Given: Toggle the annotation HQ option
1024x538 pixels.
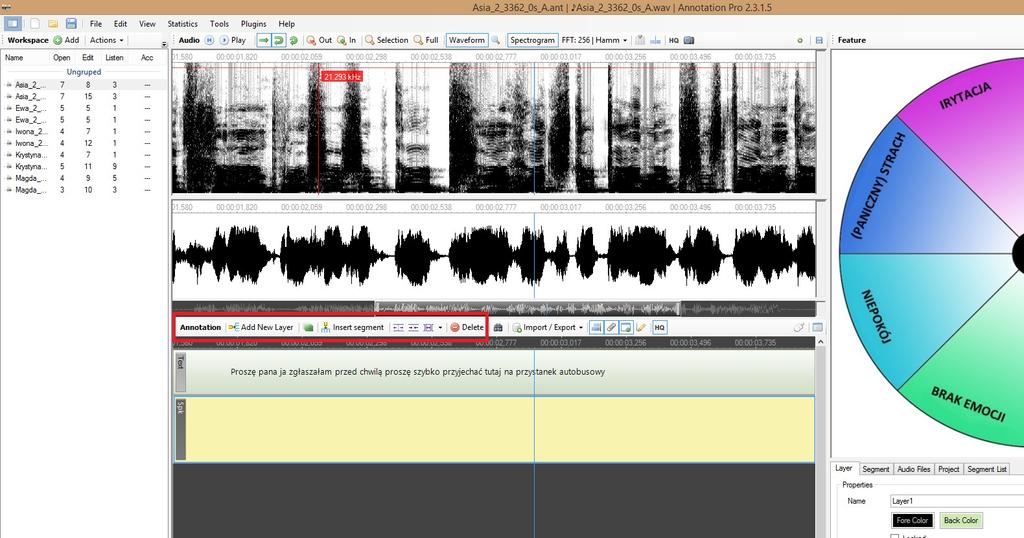Looking at the screenshot, I should 660,327.
